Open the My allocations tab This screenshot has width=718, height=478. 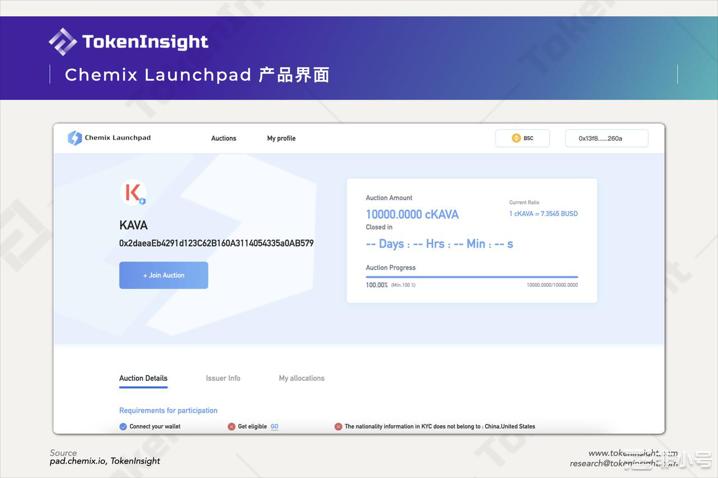click(301, 378)
